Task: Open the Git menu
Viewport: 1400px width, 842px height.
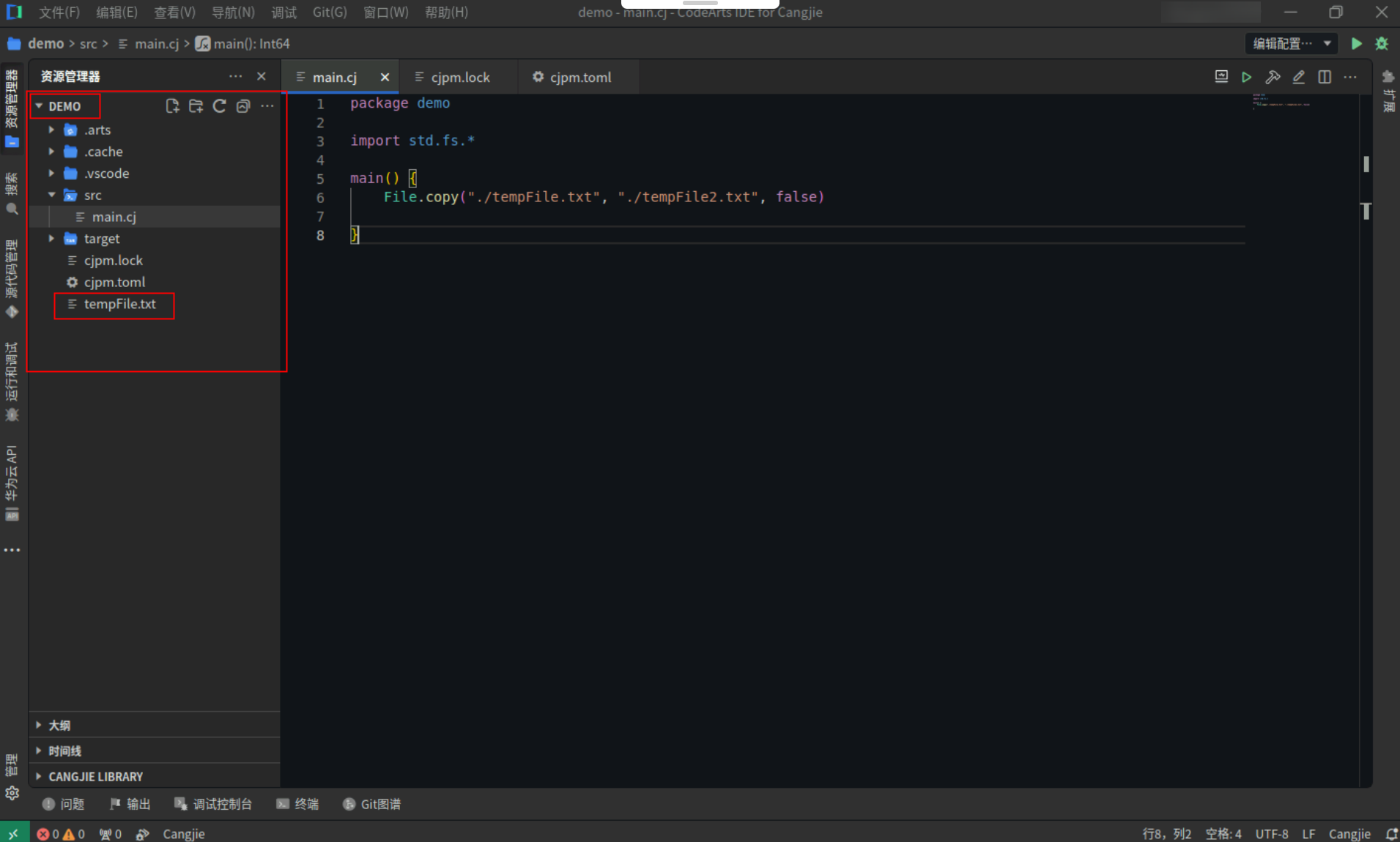Action: [x=330, y=12]
